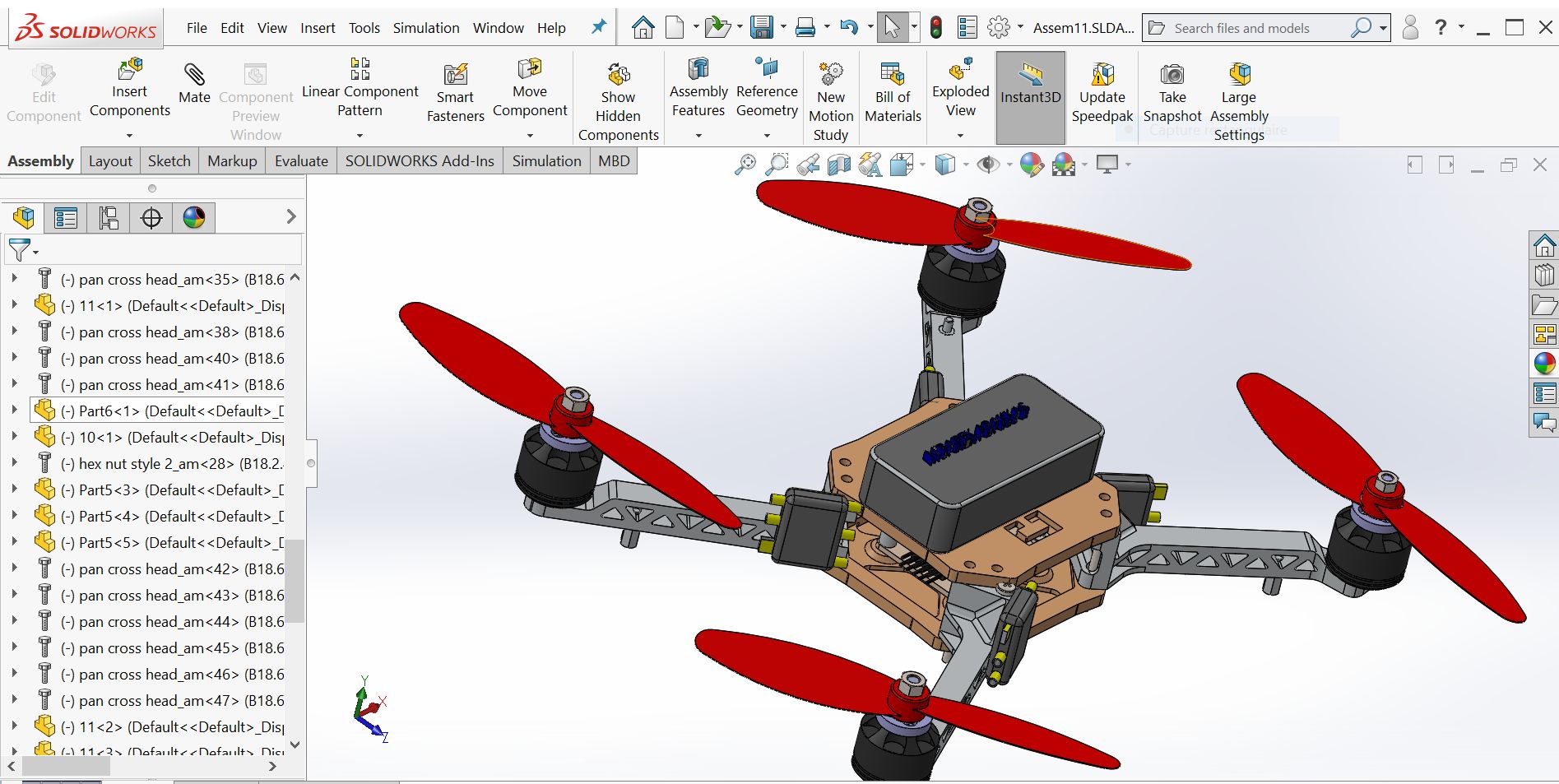Open the PropertyManager tab

click(66, 218)
